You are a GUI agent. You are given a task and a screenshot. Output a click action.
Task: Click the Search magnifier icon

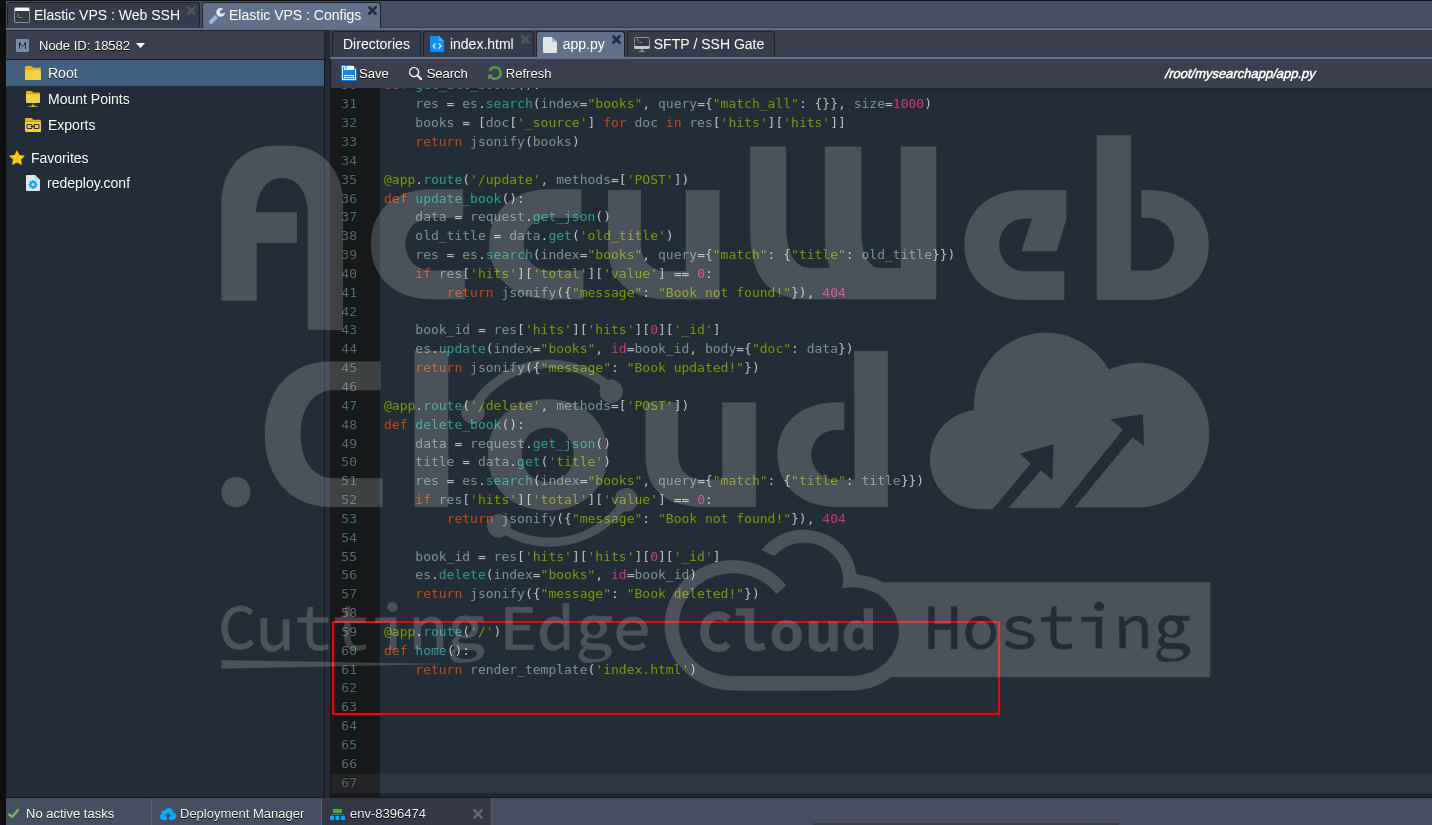coord(415,73)
